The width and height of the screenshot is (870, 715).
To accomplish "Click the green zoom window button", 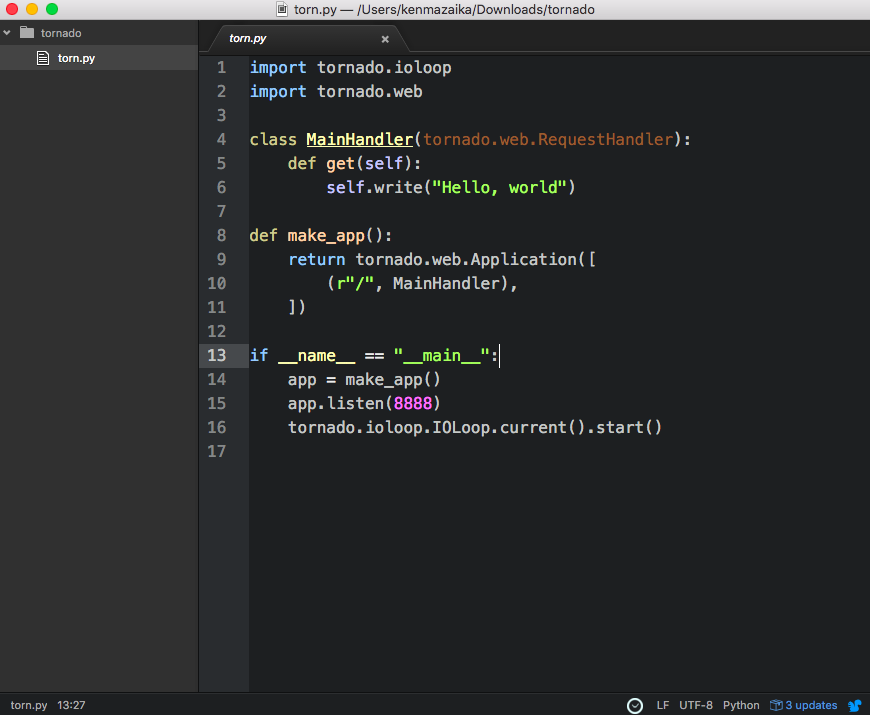I will tap(52, 9).
